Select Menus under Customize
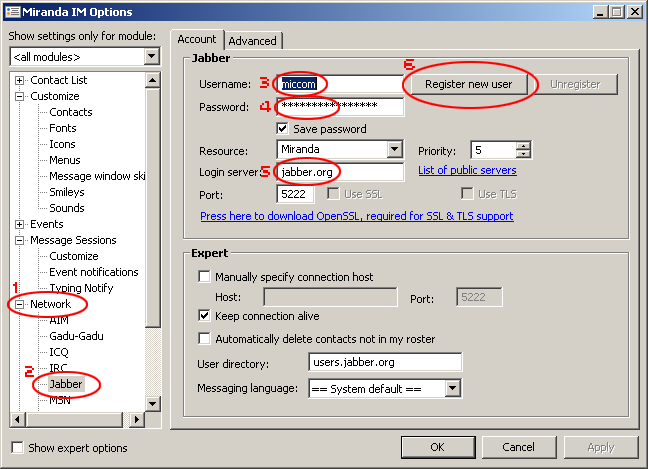 [x=65, y=160]
